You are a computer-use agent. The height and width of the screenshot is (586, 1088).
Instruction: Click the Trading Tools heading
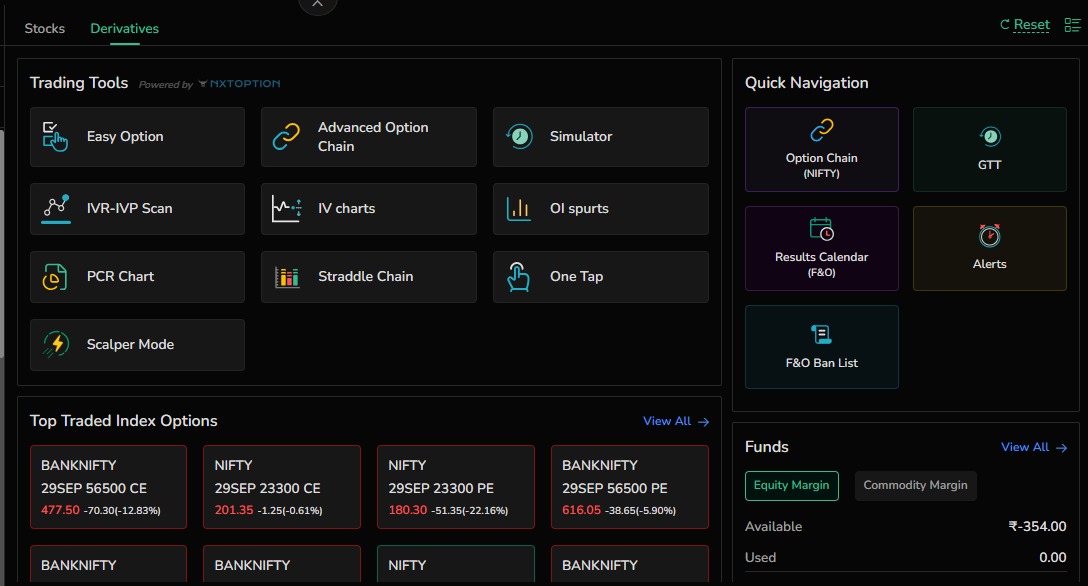pos(79,83)
